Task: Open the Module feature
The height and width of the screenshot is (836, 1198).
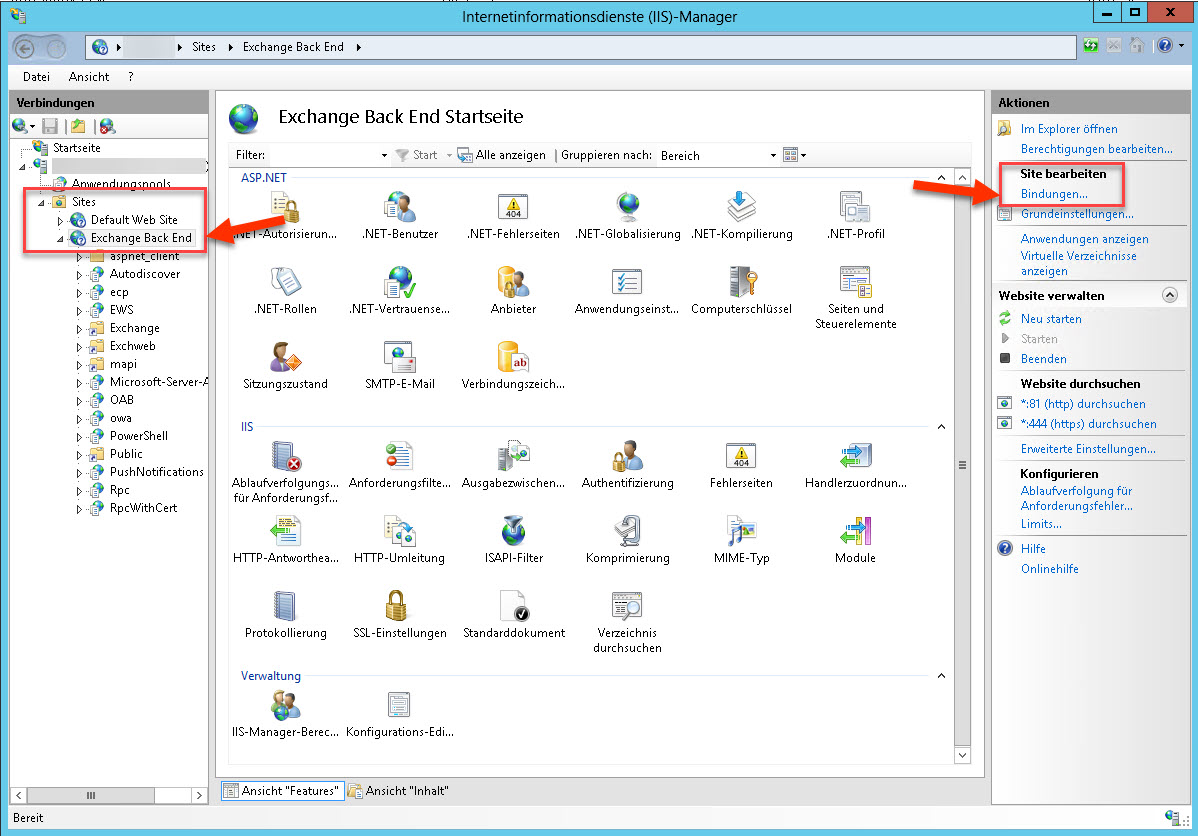Action: click(856, 540)
